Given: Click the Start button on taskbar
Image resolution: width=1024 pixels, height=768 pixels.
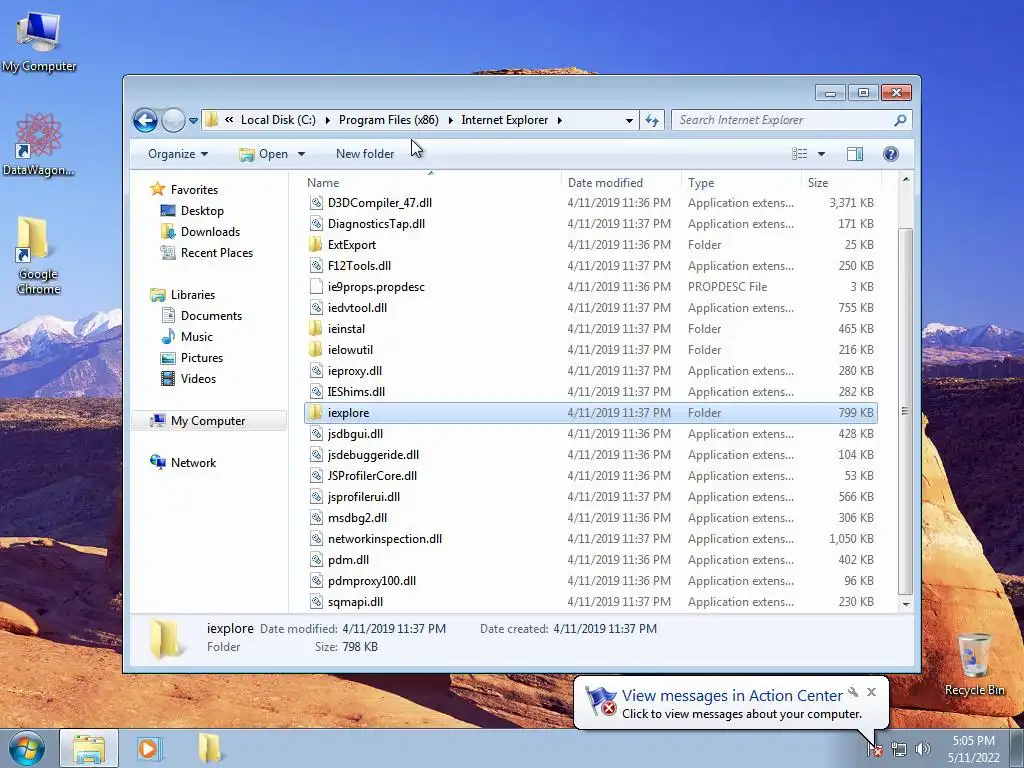Looking at the screenshot, I should [27, 748].
